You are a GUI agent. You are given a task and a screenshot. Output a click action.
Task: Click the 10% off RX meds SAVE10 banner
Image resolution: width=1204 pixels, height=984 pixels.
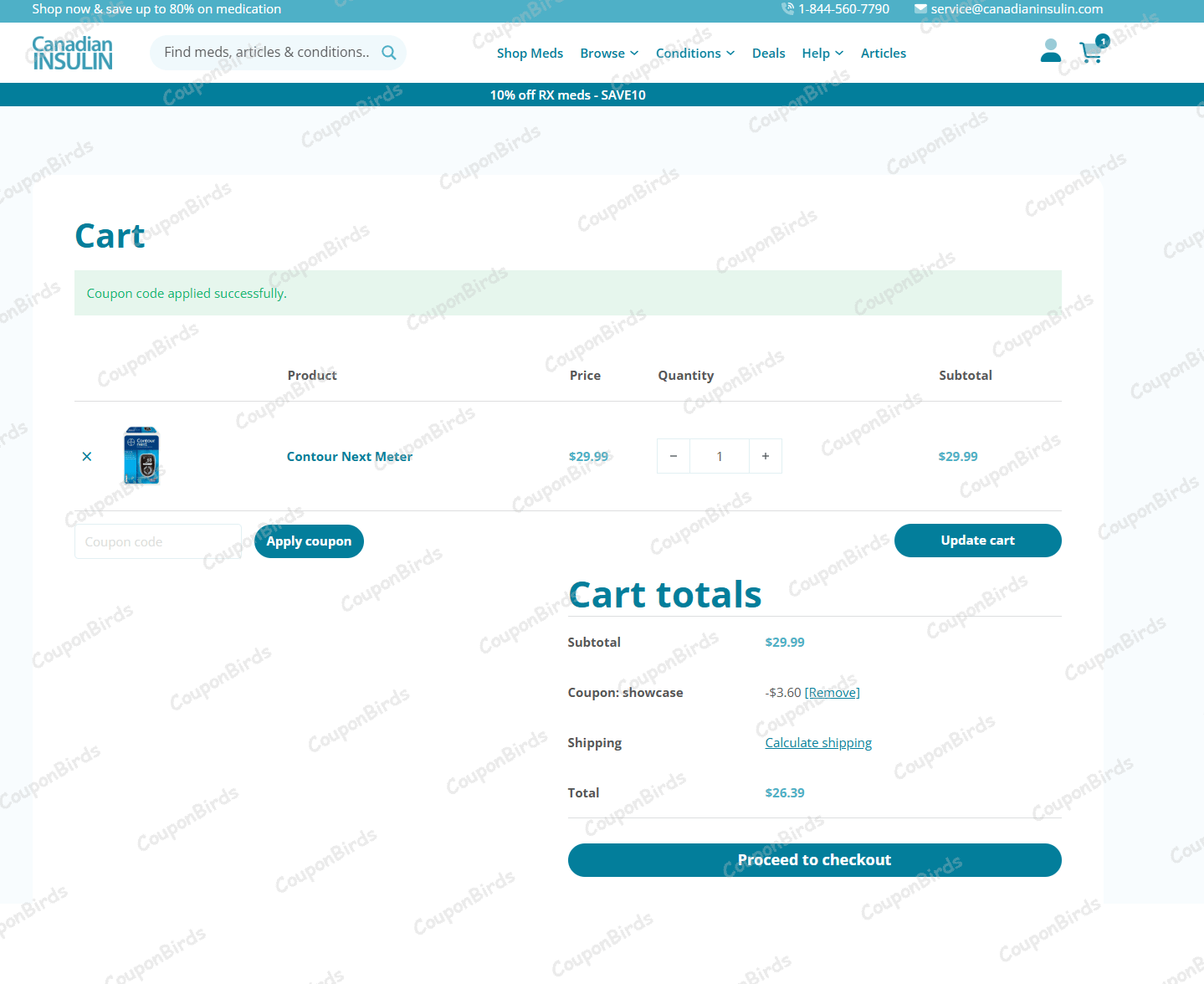[568, 95]
